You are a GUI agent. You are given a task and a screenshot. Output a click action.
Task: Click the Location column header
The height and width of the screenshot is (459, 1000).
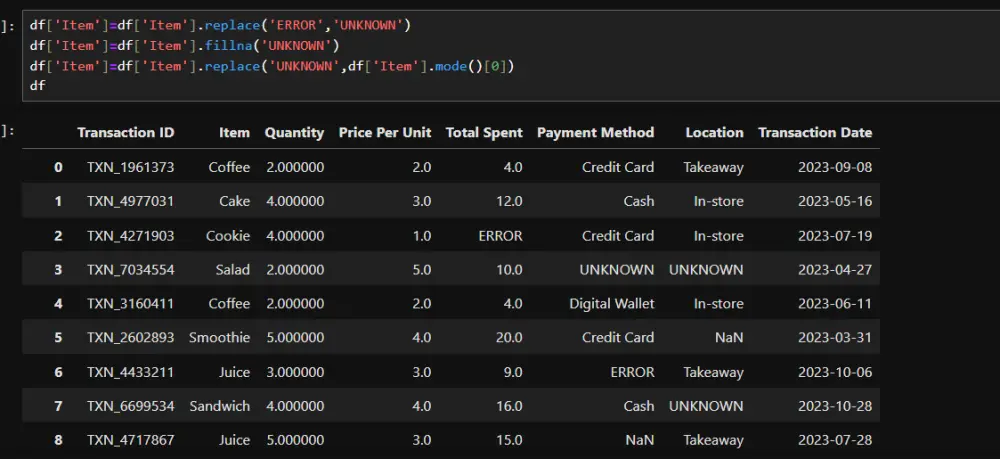tap(714, 133)
